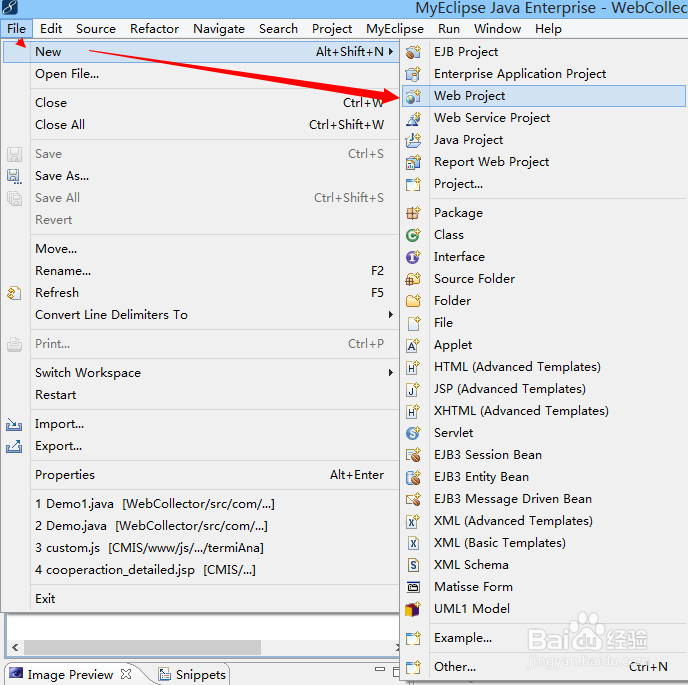Open the Navigate menu
The image size is (688, 685).
tap(219, 29)
